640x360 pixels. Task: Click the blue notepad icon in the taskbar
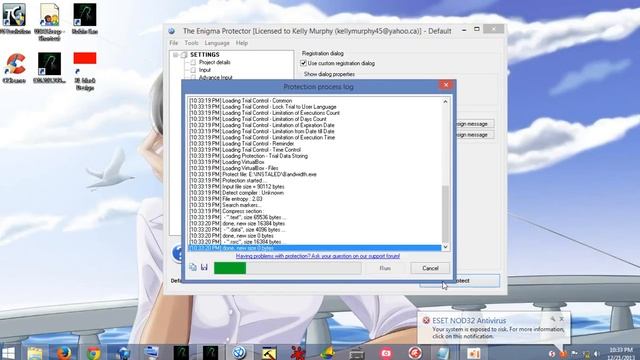click(444, 353)
